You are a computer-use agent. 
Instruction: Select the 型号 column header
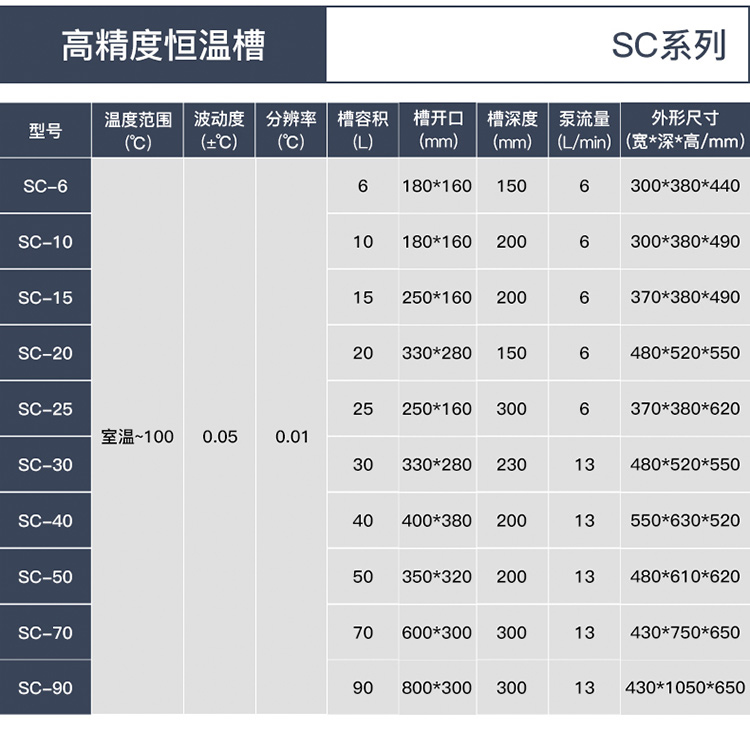coord(45,130)
